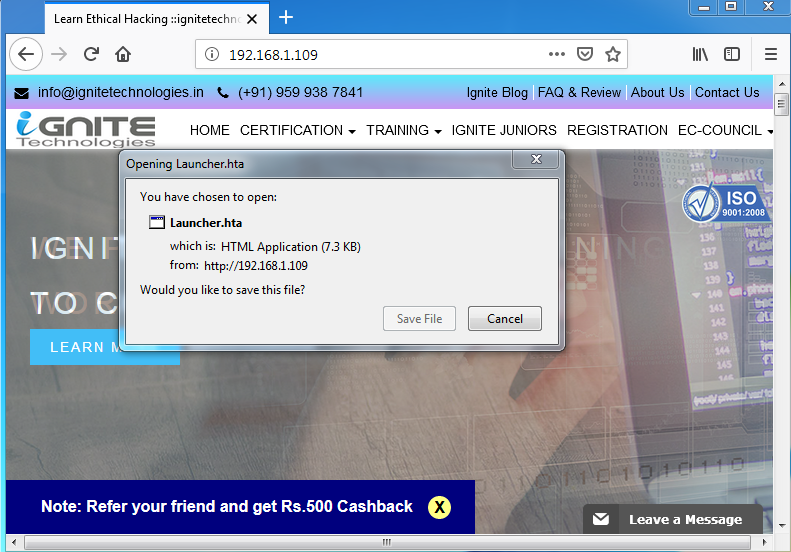Viewport: 791px width, 552px height.
Task: Go to the HOME menu item
Action: pyautogui.click(x=209, y=130)
